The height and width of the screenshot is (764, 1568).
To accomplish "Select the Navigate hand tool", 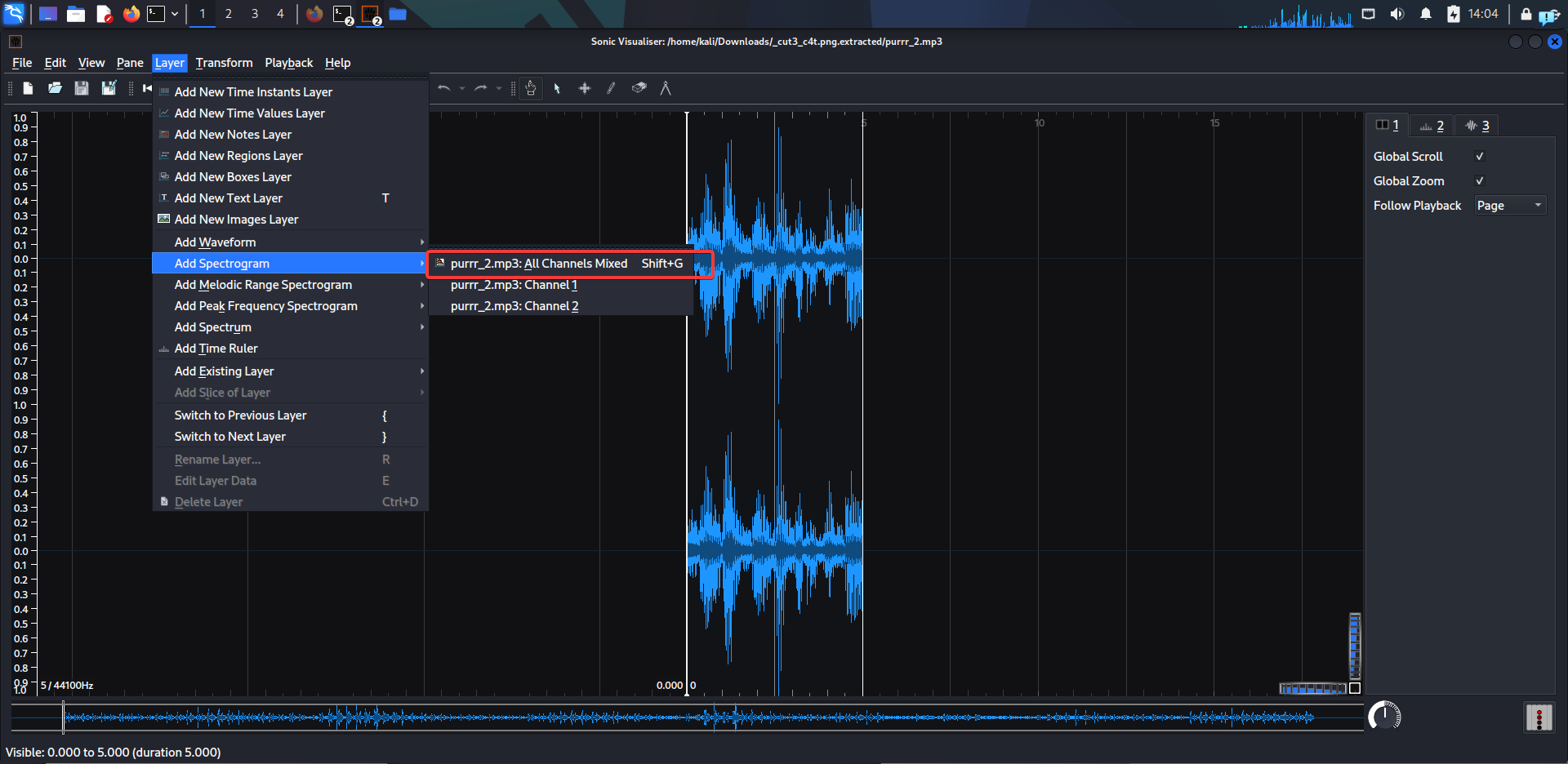I will tap(531, 88).
